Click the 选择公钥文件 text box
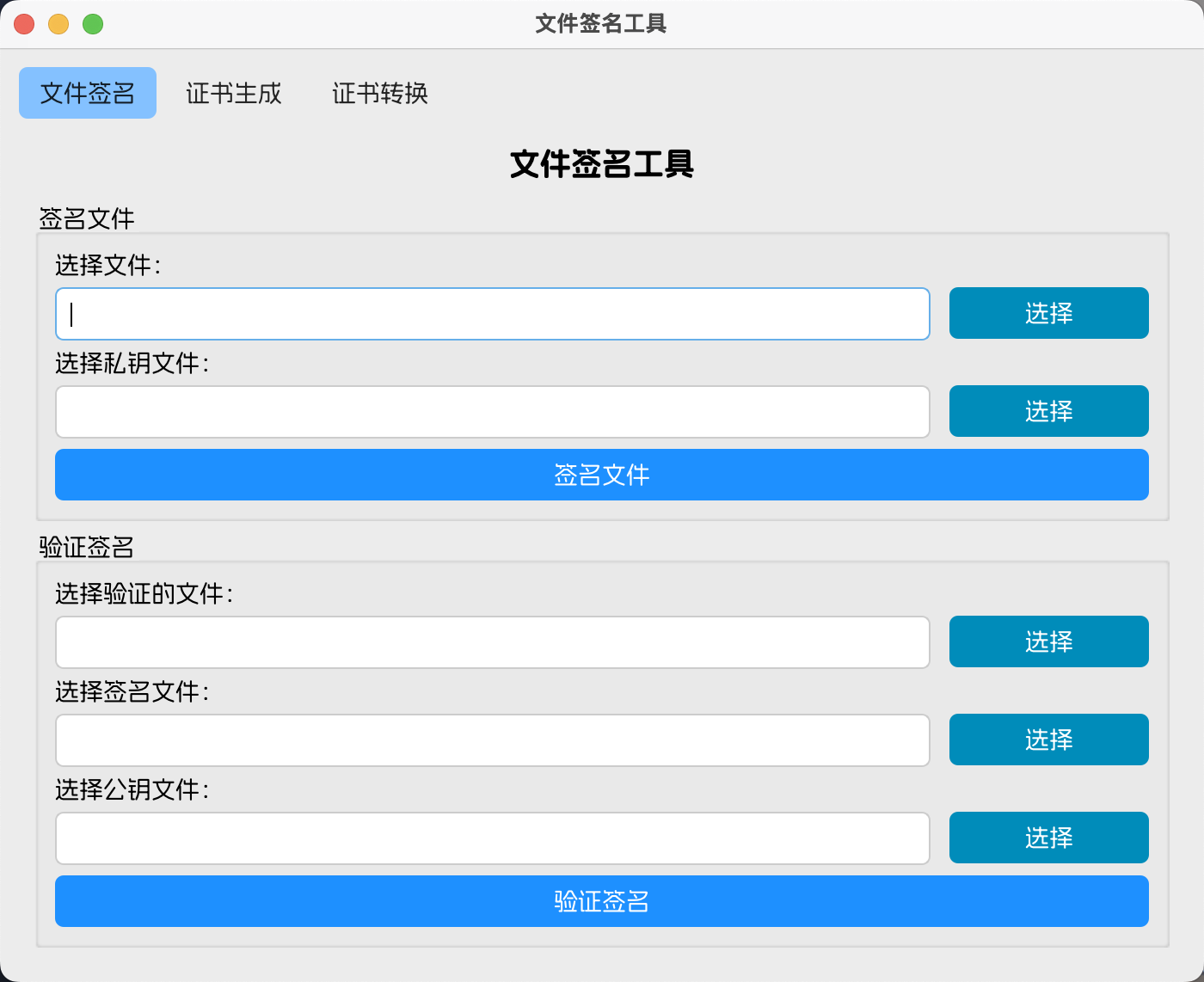 493,838
